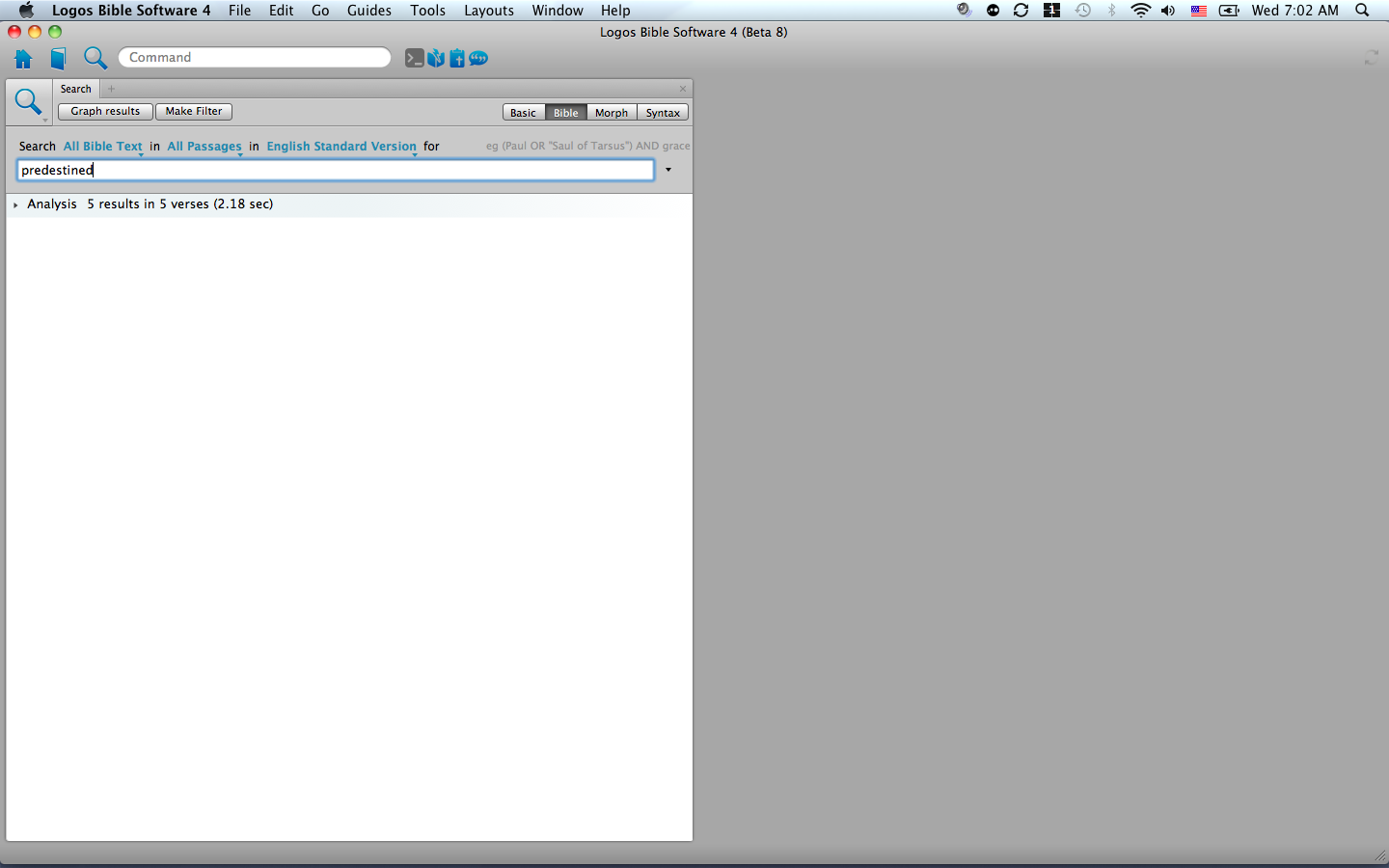Close the Search panel with the x
Viewport: 1389px width, 868px height.
683,89
